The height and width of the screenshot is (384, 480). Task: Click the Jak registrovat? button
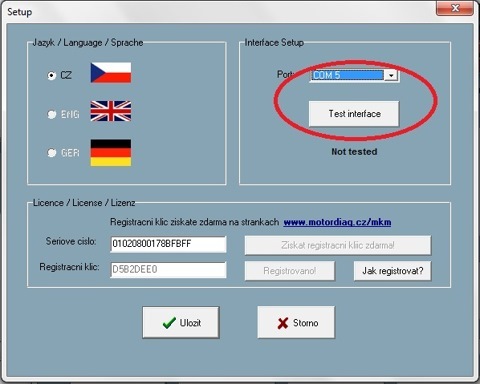pyautogui.click(x=392, y=271)
